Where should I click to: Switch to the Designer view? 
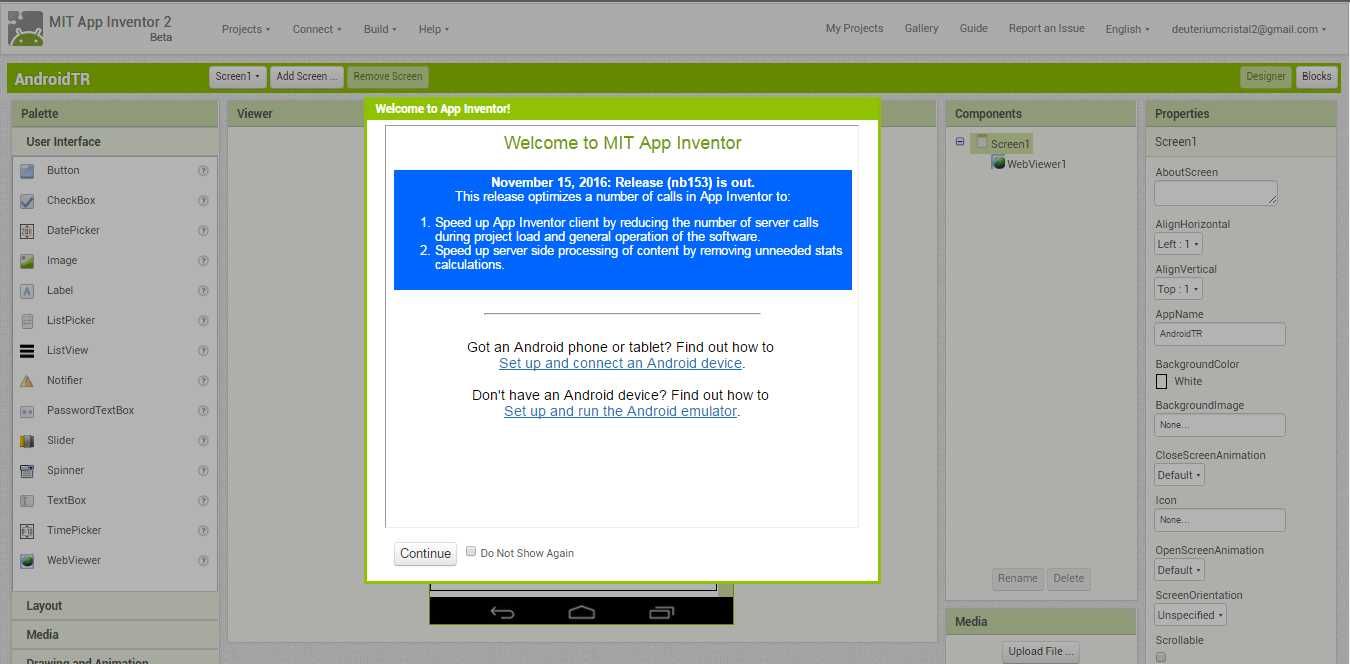pyautogui.click(x=1266, y=76)
